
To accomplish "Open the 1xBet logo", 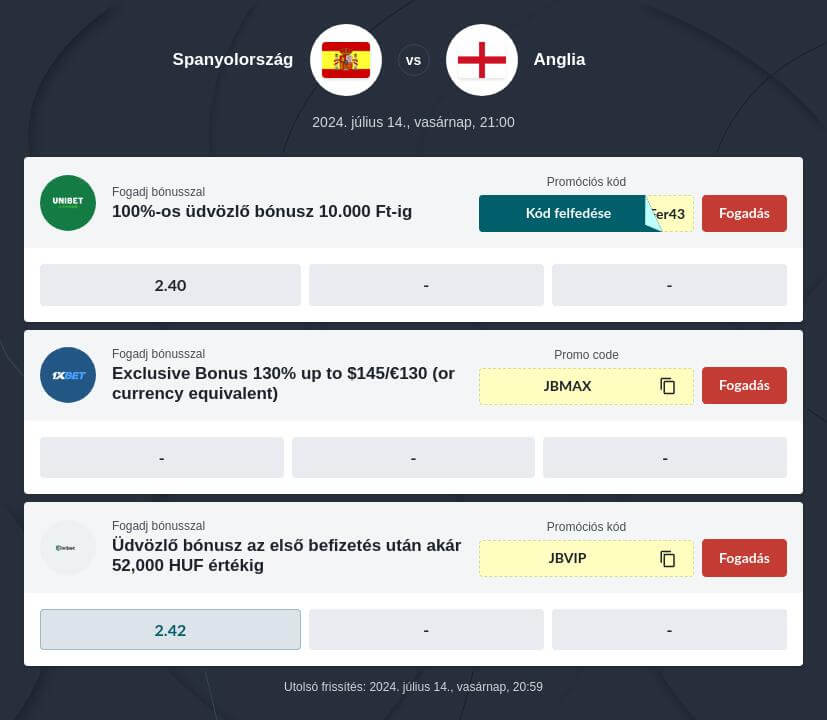I will click(68, 375).
